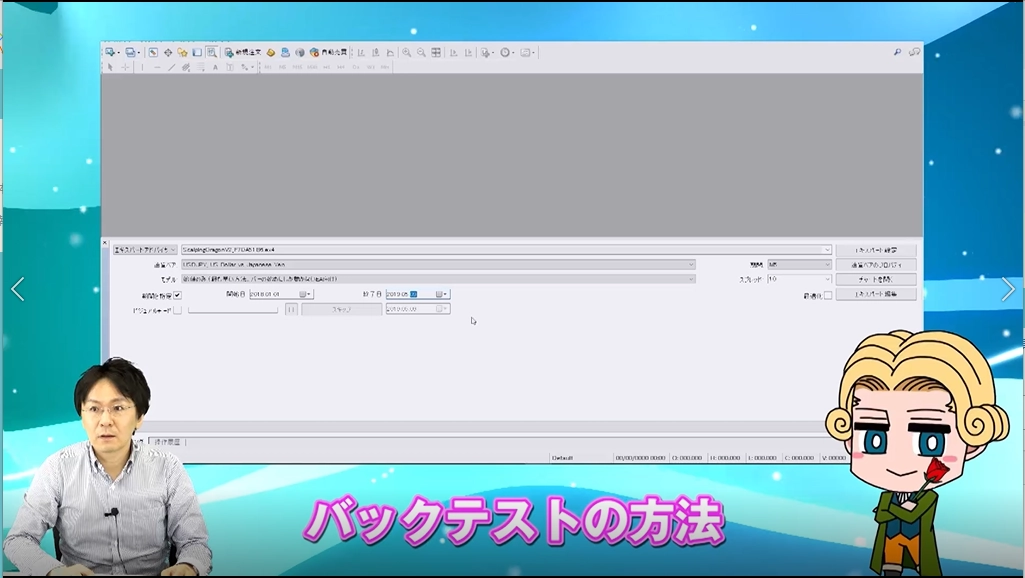Open the spread value dropdown
Image resolution: width=1025 pixels, height=578 pixels.
tap(827, 280)
